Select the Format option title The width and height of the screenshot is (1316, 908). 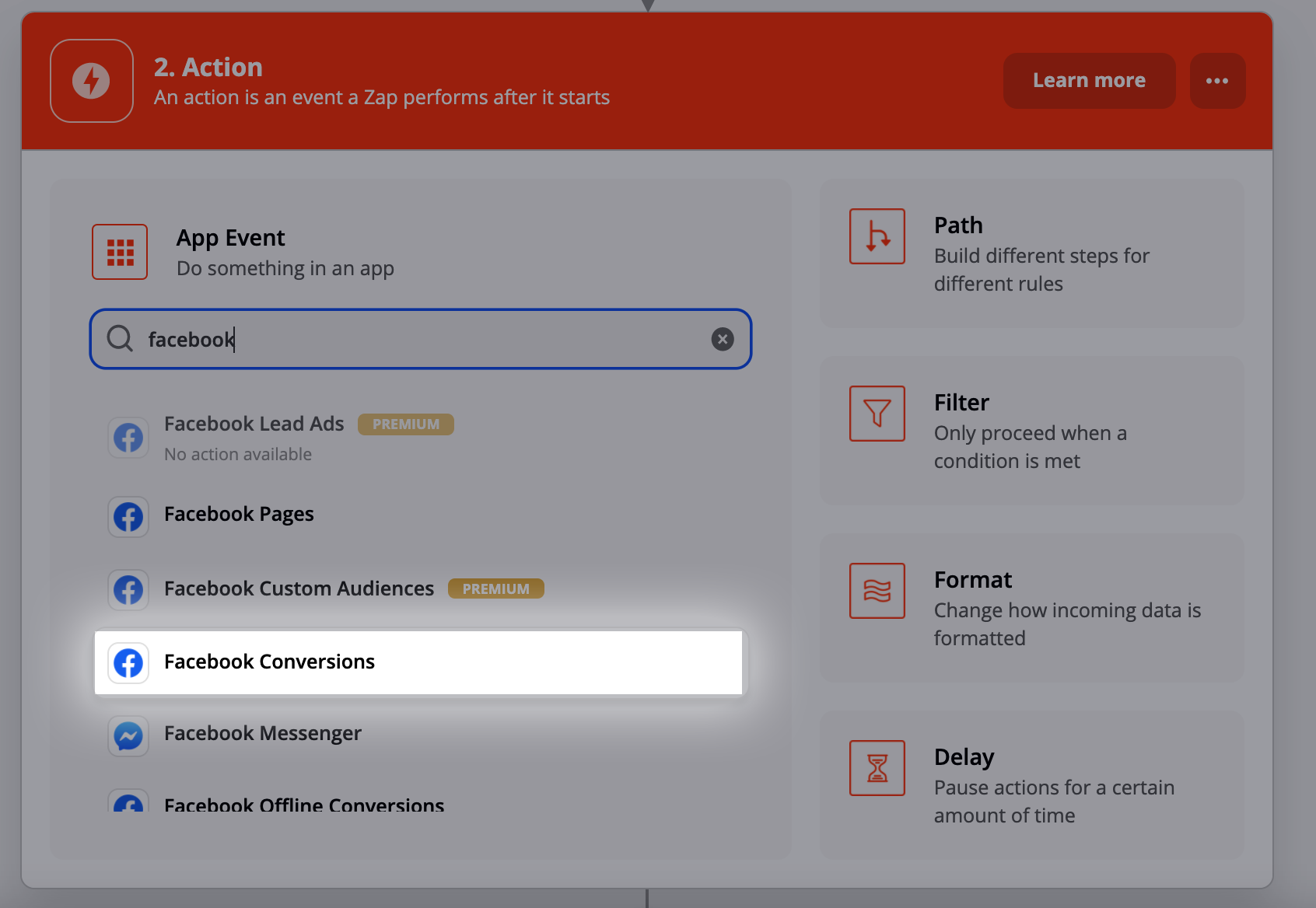click(973, 580)
